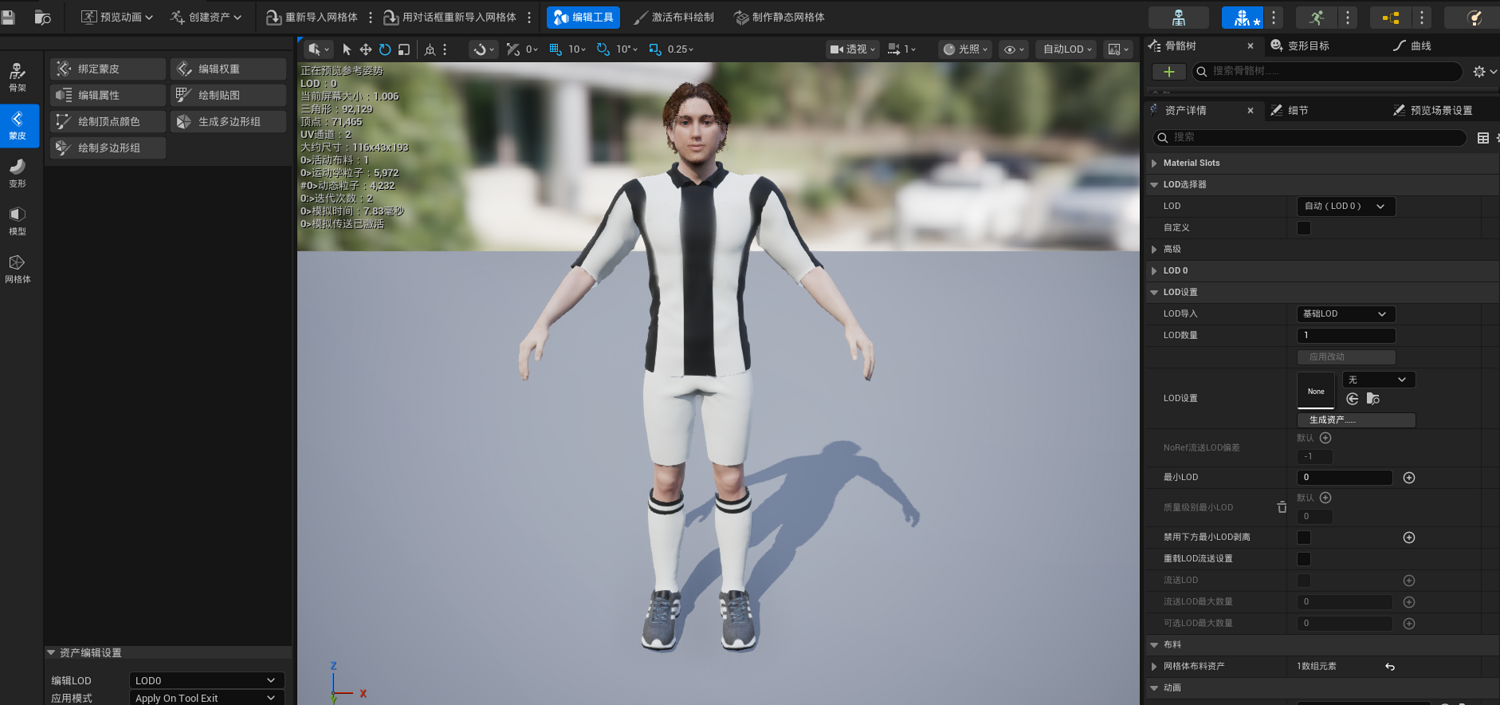This screenshot has width=1500, height=705.
Task: Open the 曲线 curves tab
Action: click(x=1412, y=46)
